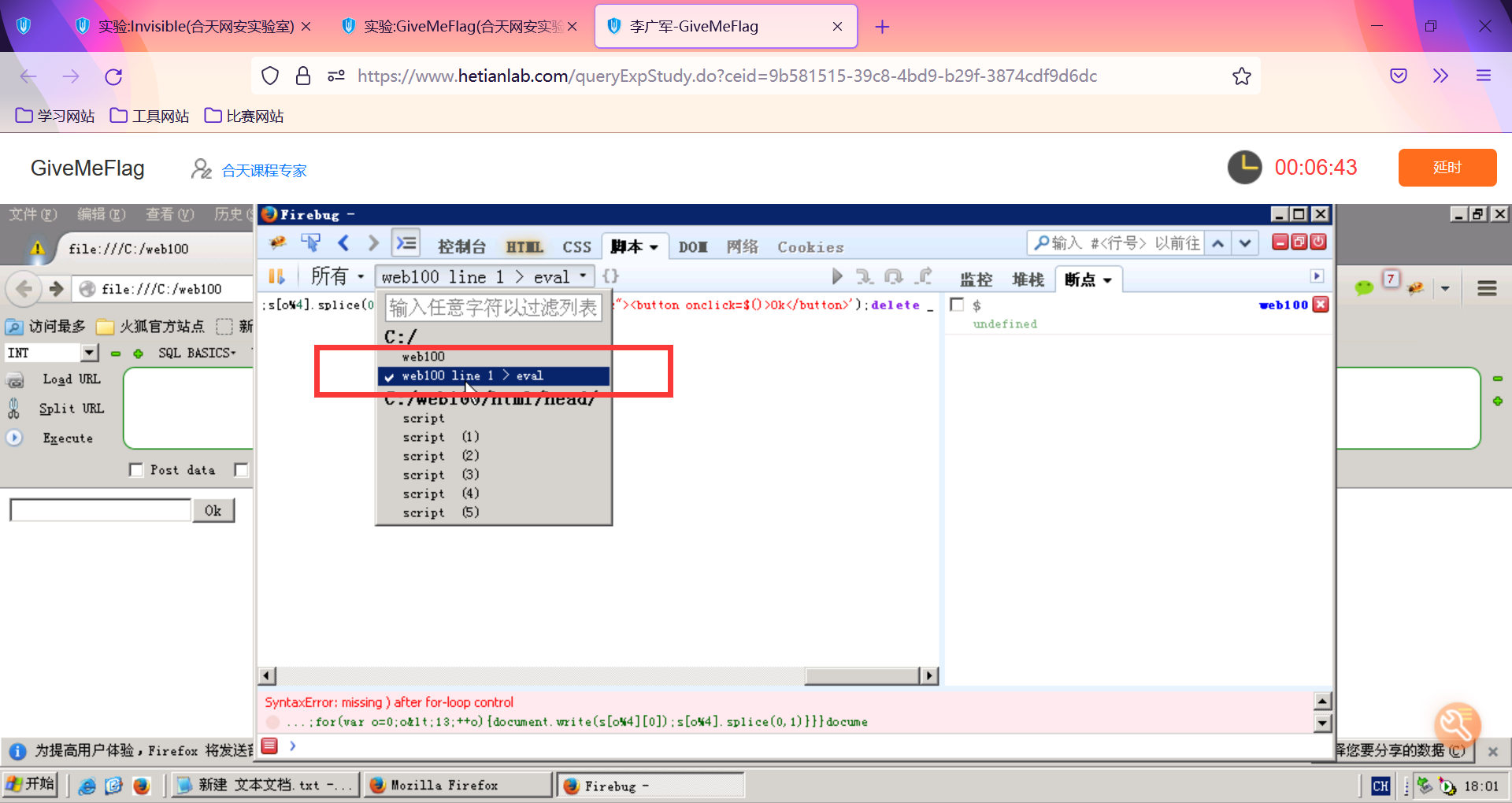Minimize Firebug with the red minus icon
This screenshot has width=1512, height=803.
[x=1280, y=242]
